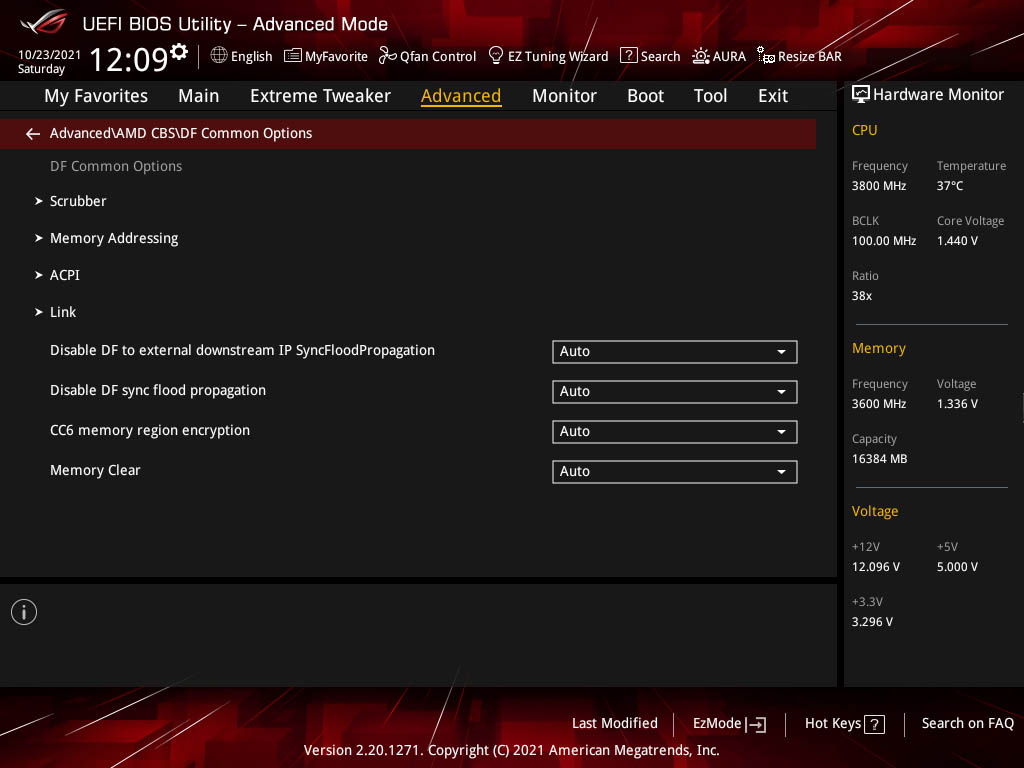
Task: Click the CPU frequency 3800 MHz value
Action: [879, 186]
